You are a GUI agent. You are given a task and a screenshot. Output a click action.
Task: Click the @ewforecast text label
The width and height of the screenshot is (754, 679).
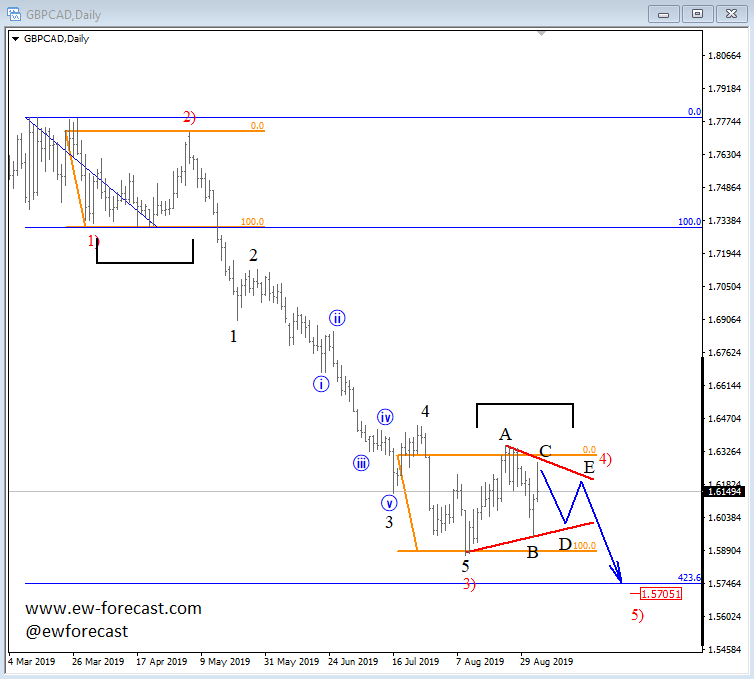coord(76,631)
